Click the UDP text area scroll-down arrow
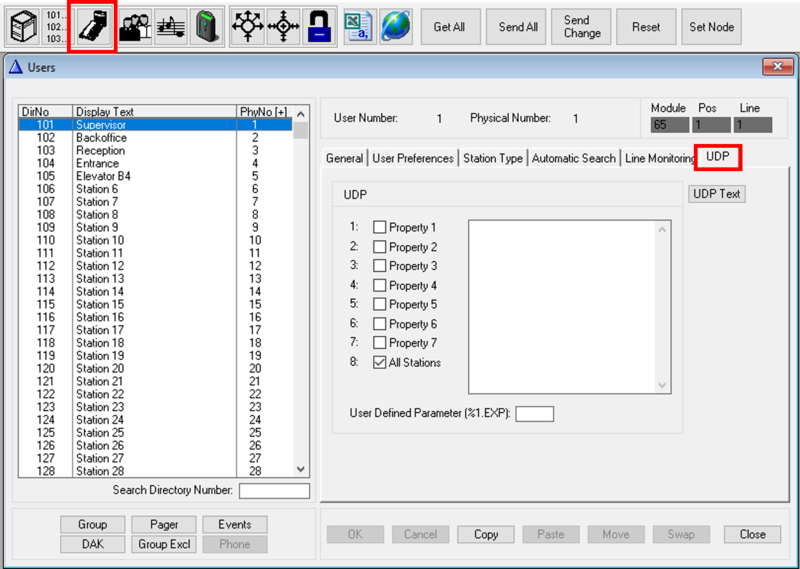The image size is (800, 569). [x=662, y=385]
